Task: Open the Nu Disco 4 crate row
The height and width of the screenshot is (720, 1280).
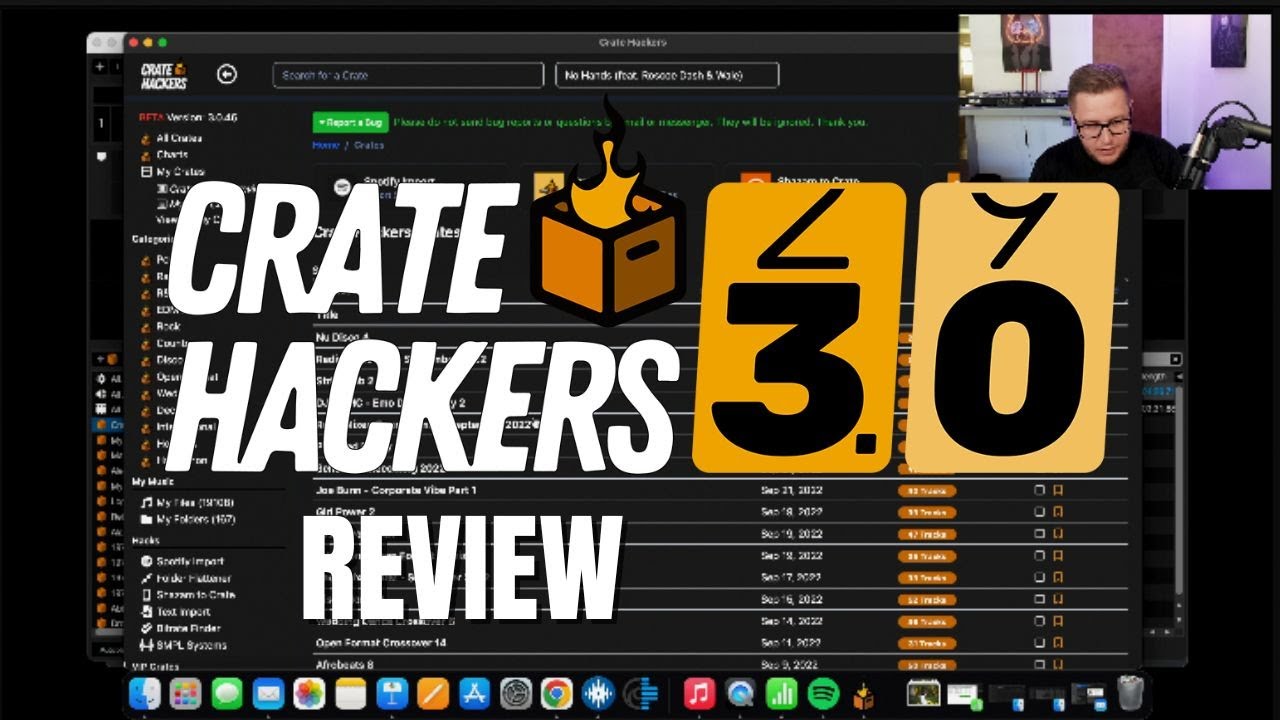Action: (x=343, y=337)
